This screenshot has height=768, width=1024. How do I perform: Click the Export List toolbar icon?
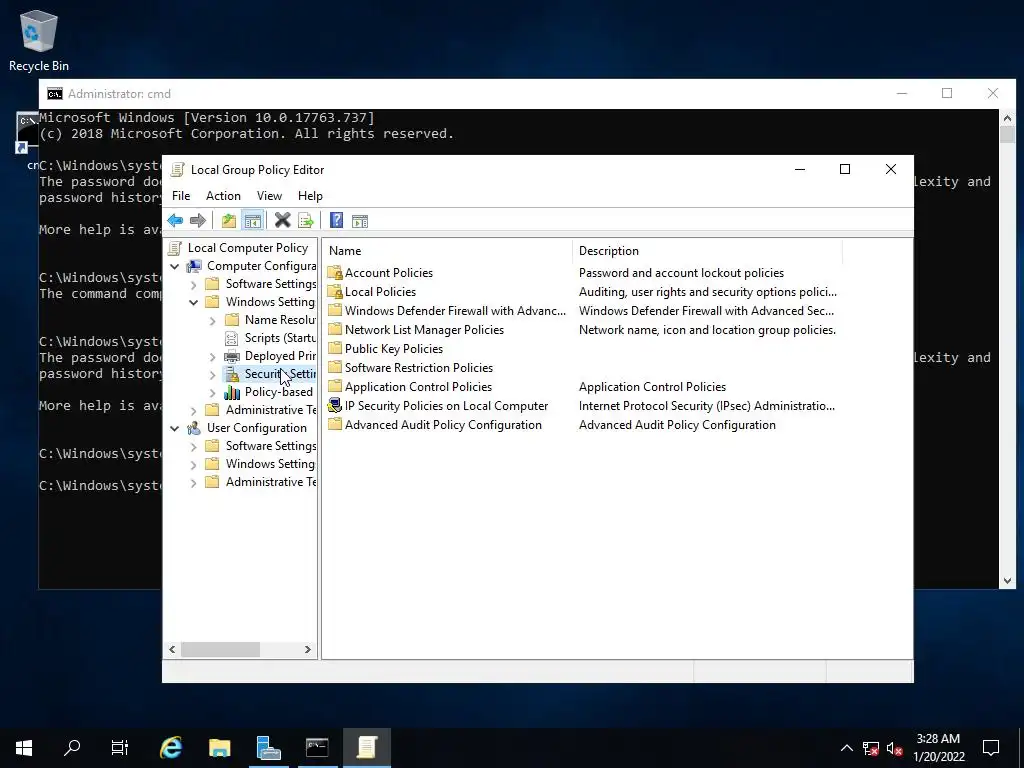click(x=306, y=221)
